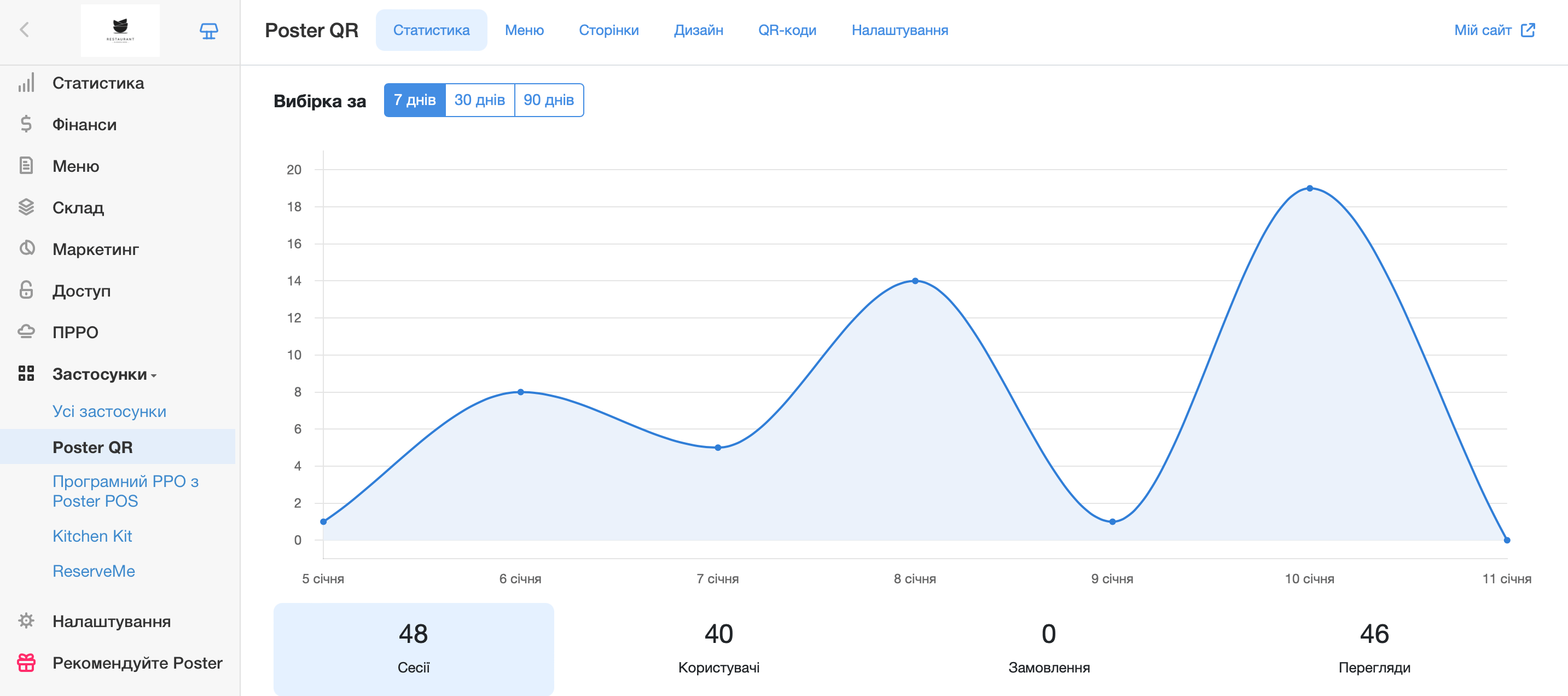
Task: Switch sample period to 90 днів
Action: click(x=548, y=100)
